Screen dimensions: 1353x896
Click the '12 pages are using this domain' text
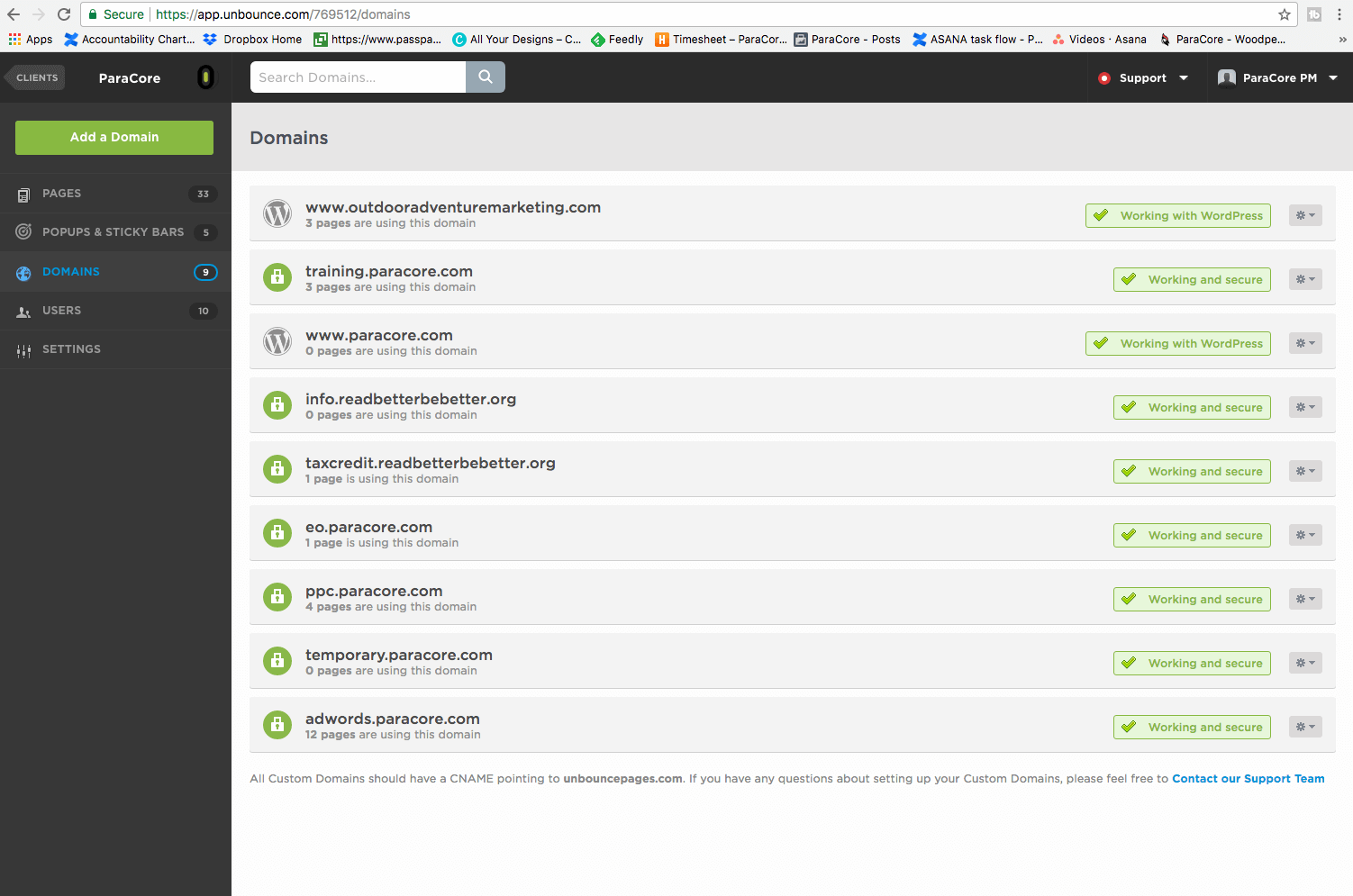click(393, 735)
